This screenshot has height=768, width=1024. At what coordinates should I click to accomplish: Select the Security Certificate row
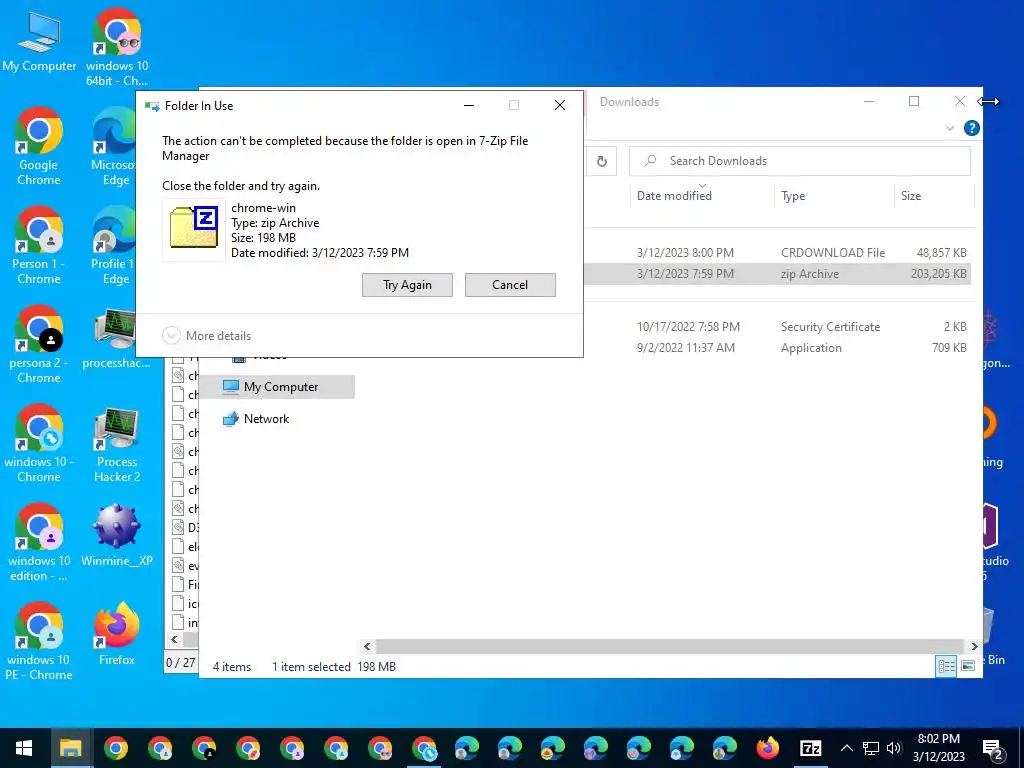[778, 327]
